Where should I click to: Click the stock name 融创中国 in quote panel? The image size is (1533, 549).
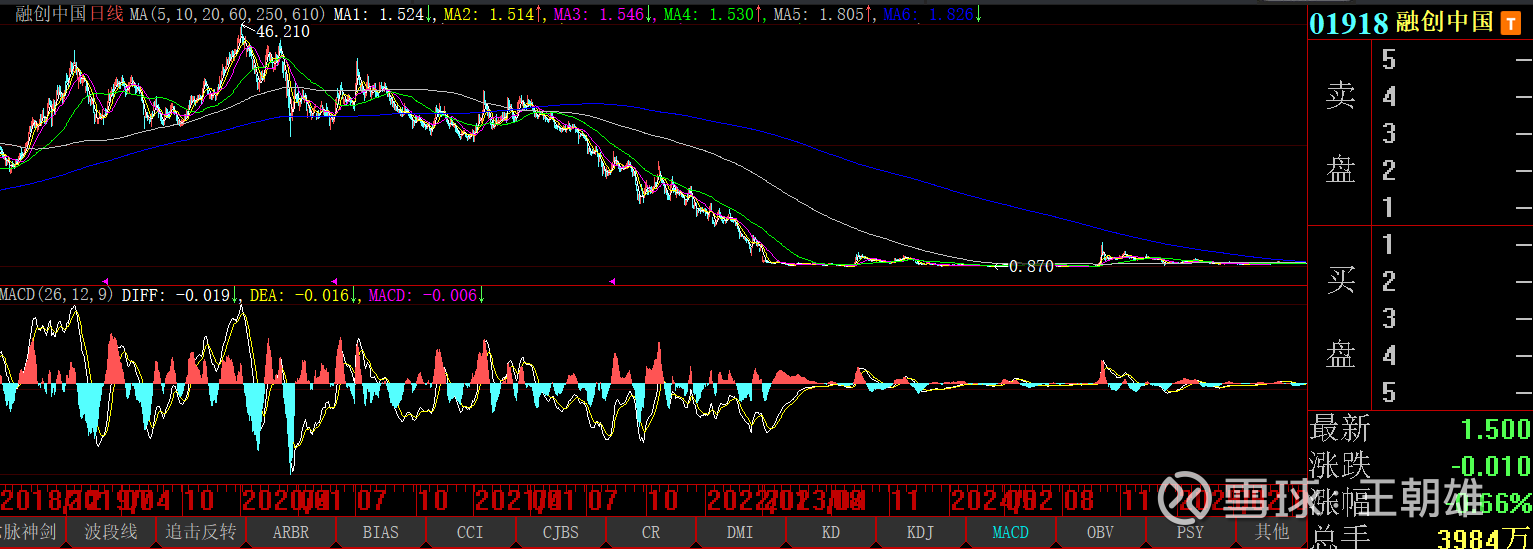[x=1445, y=23]
